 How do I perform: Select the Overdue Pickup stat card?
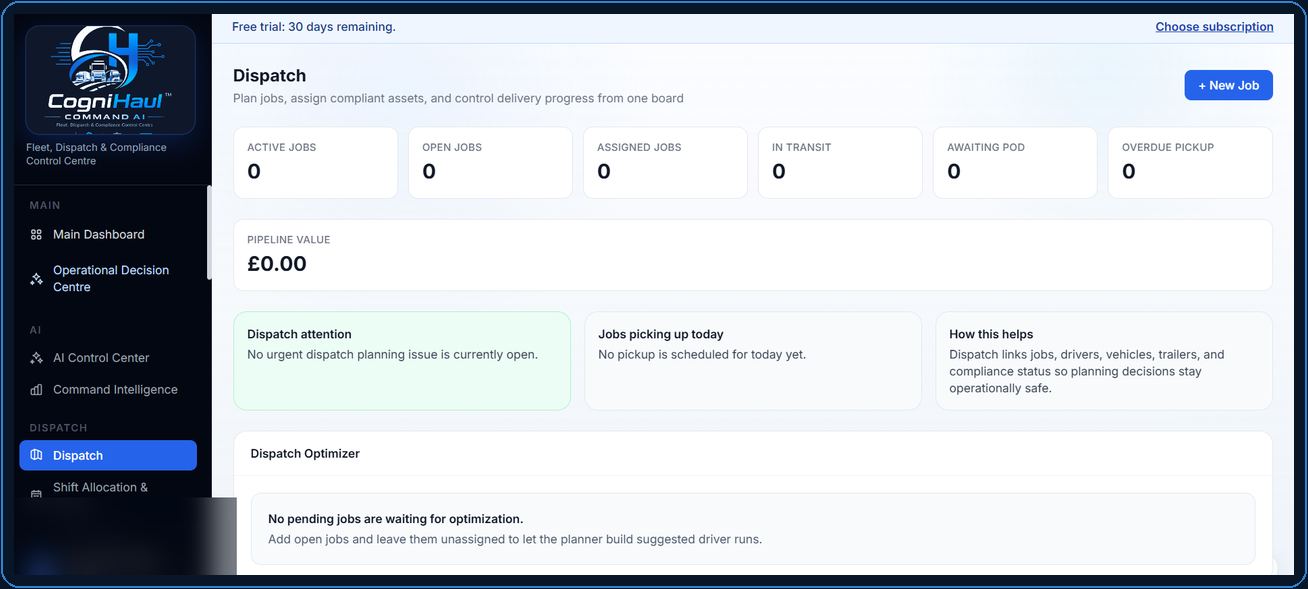[x=1190, y=162]
